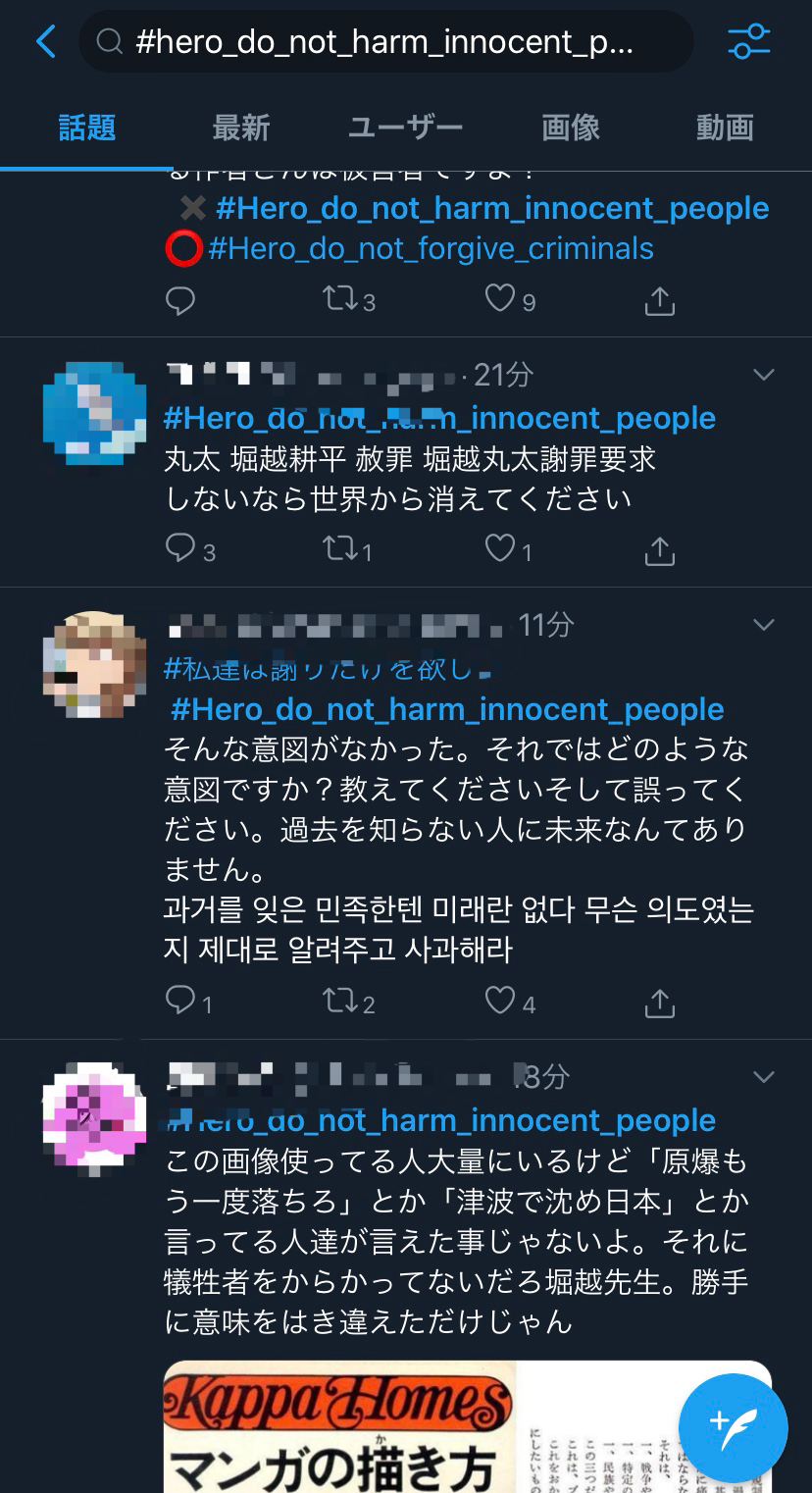The width and height of the screenshot is (812, 1493).
Task: Expand the options chevron on 21分 tweet
Action: 763,375
